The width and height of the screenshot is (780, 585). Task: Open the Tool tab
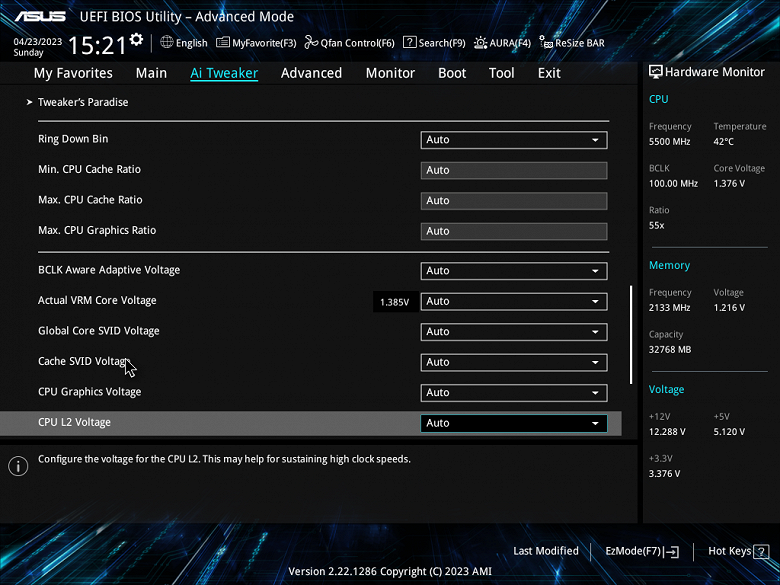click(501, 73)
